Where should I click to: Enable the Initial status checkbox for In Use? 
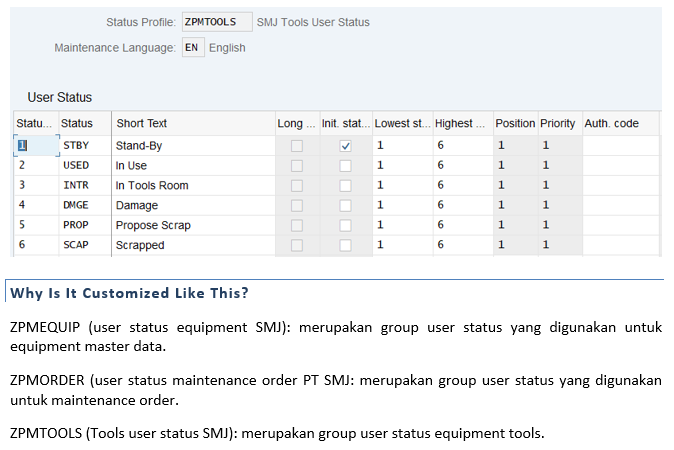coord(345,166)
